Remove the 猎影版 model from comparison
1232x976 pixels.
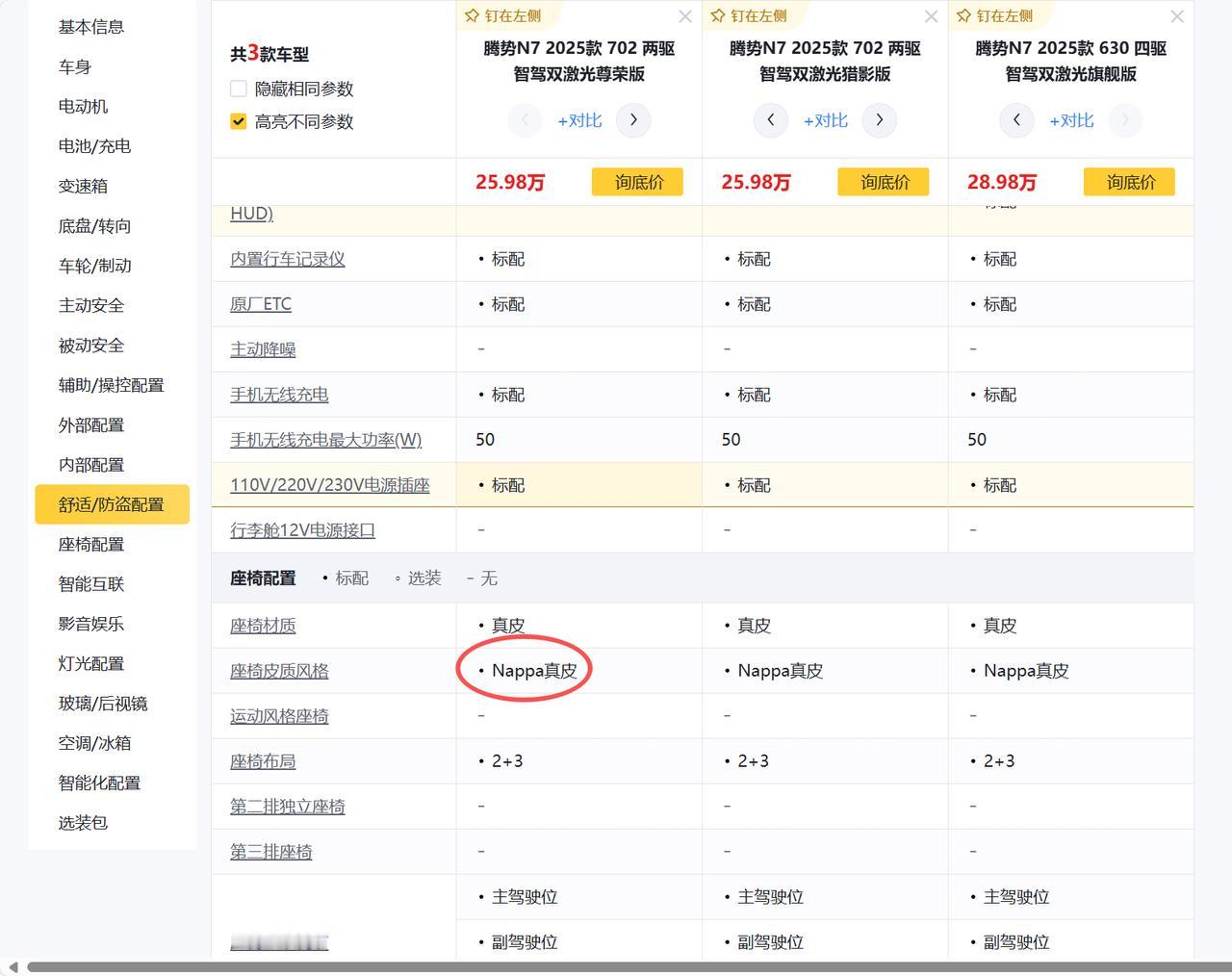tap(931, 16)
